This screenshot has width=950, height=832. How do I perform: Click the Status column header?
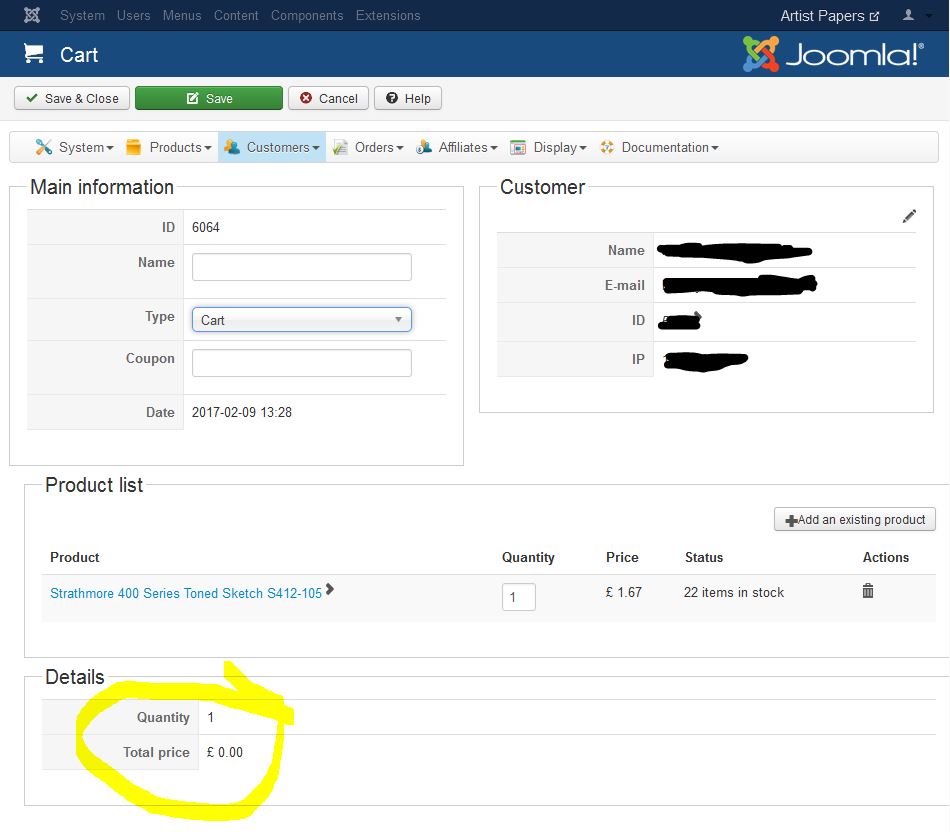coord(704,557)
